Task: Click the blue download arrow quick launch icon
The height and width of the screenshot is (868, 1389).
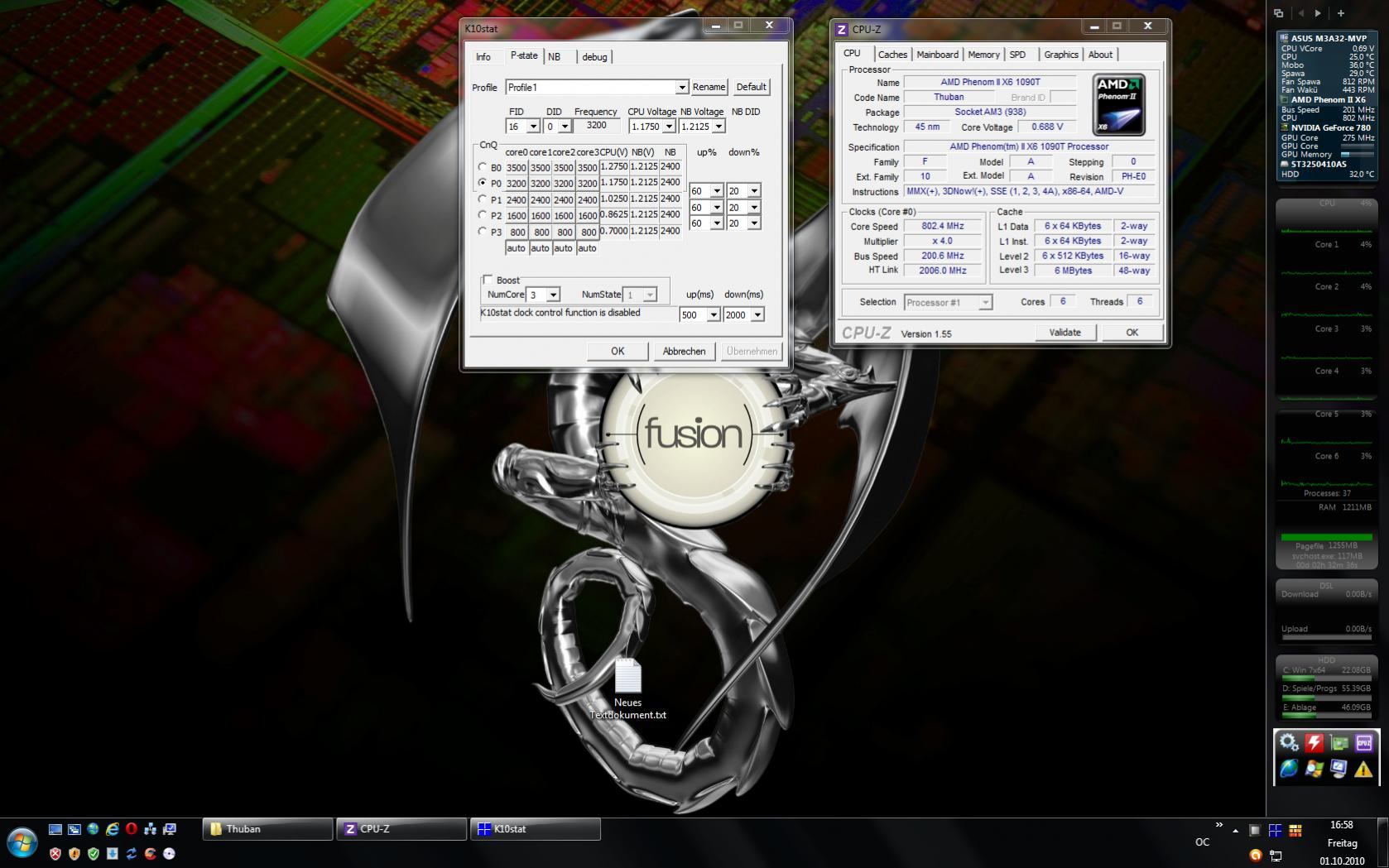Action: [x=112, y=854]
